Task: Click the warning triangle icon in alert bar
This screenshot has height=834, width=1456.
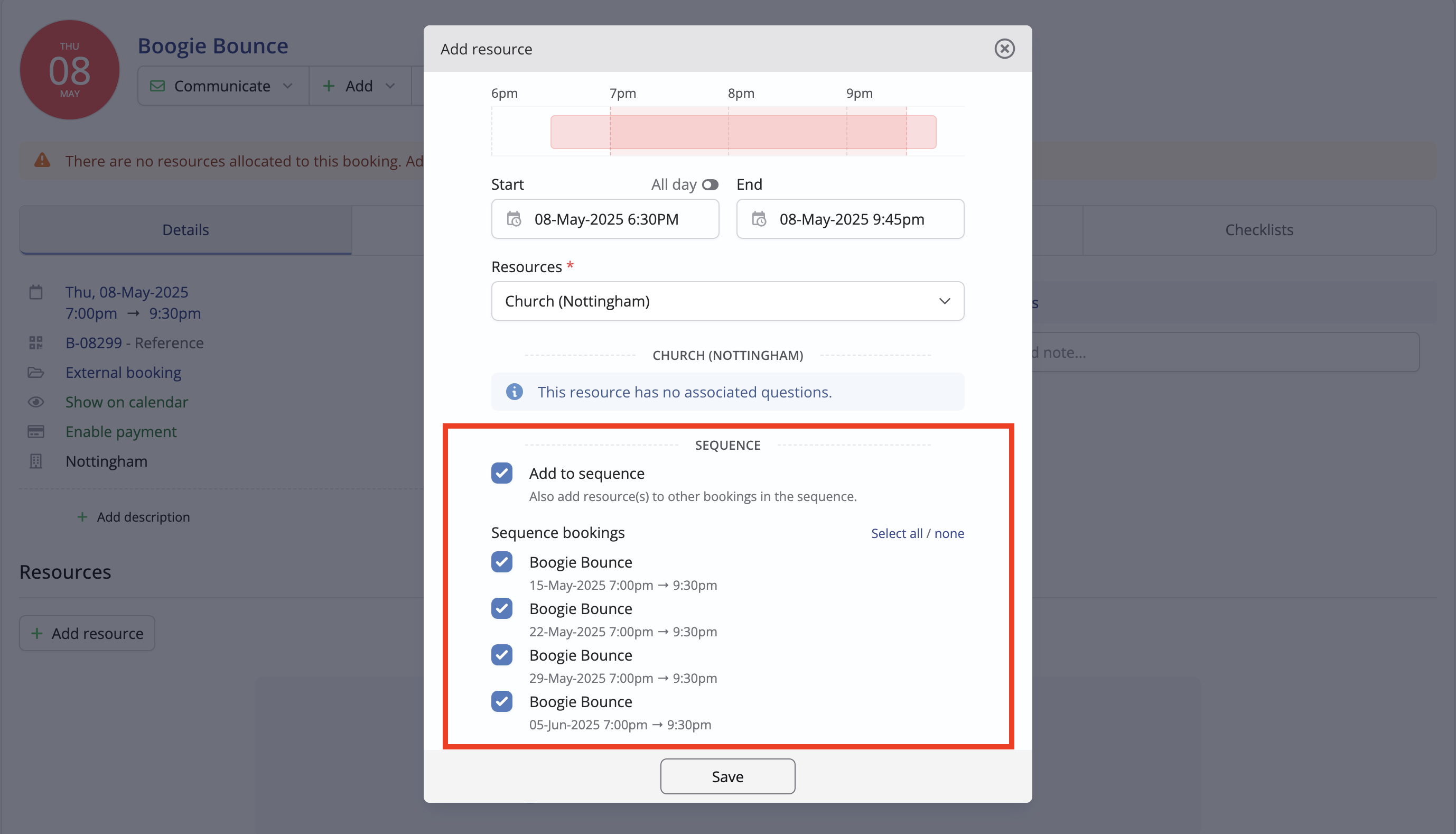Action: tap(42, 160)
